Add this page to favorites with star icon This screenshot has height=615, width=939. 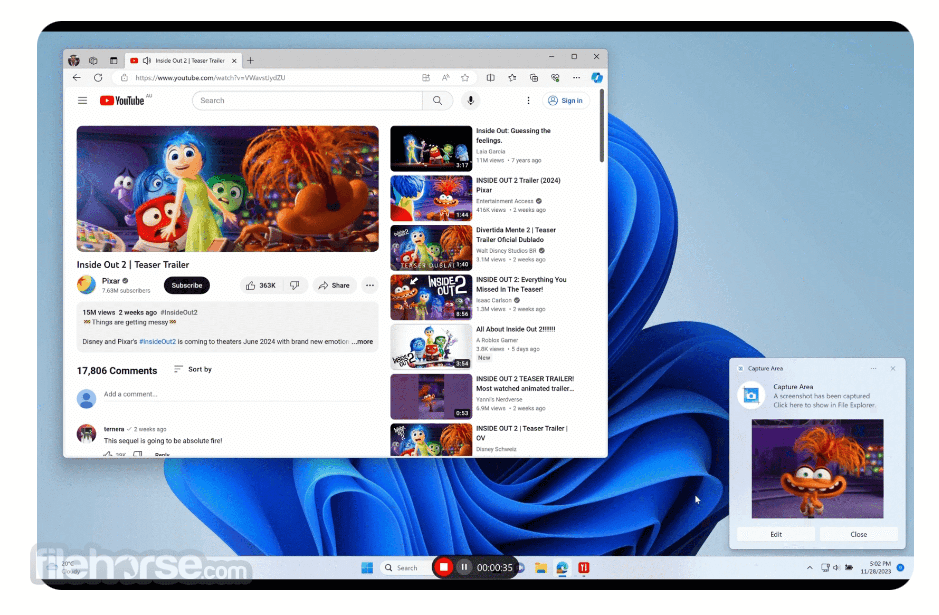pos(465,78)
